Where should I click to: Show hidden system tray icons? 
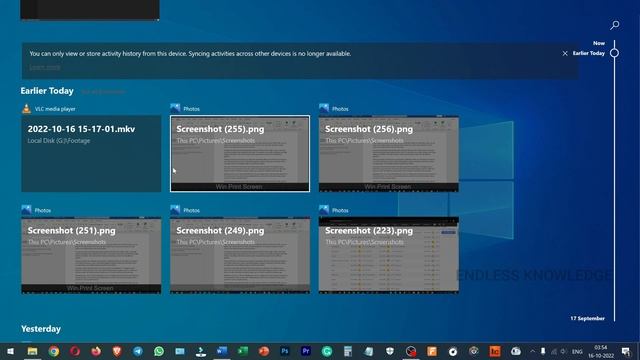pyautogui.click(x=532, y=351)
